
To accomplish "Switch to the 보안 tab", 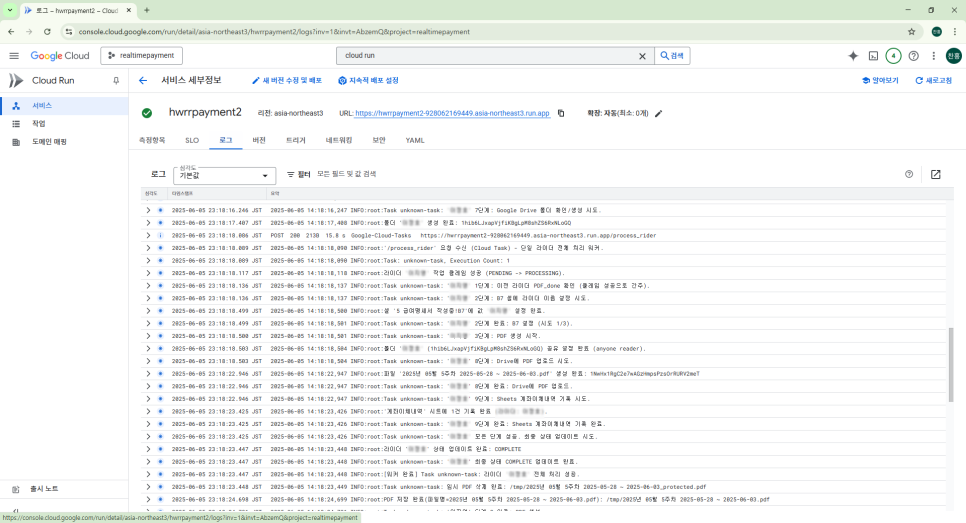I will pyautogui.click(x=379, y=140).
